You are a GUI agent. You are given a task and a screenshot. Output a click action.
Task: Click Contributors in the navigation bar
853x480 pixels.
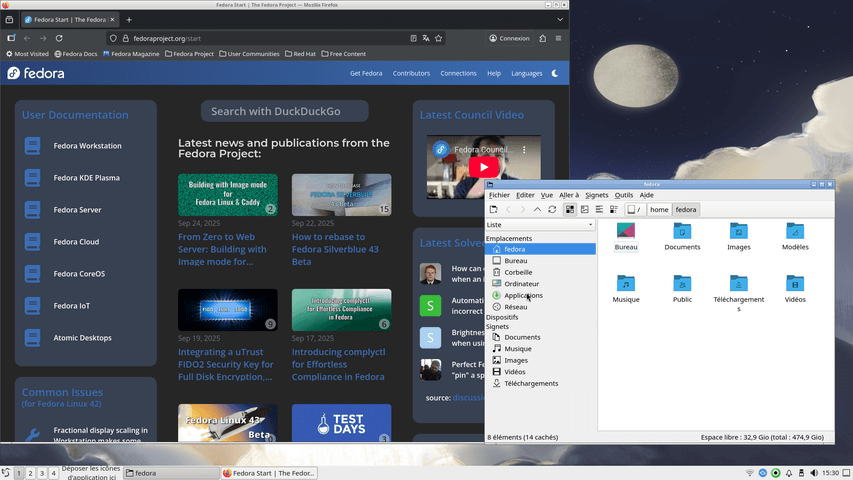411,73
